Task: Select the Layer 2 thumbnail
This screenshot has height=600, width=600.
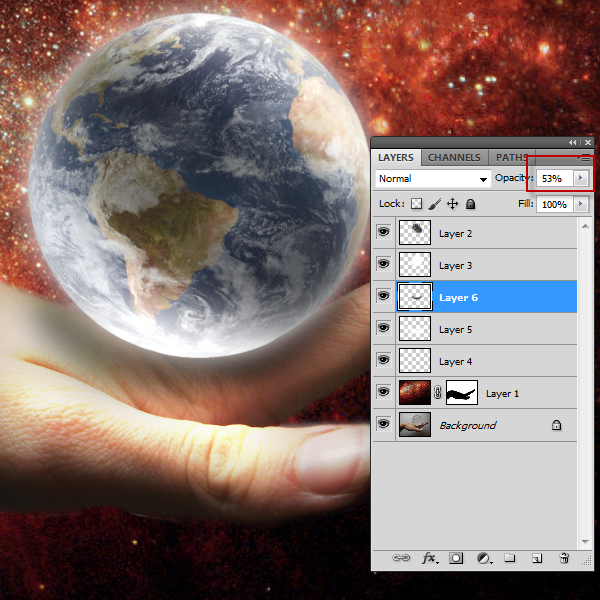Action: (415, 232)
